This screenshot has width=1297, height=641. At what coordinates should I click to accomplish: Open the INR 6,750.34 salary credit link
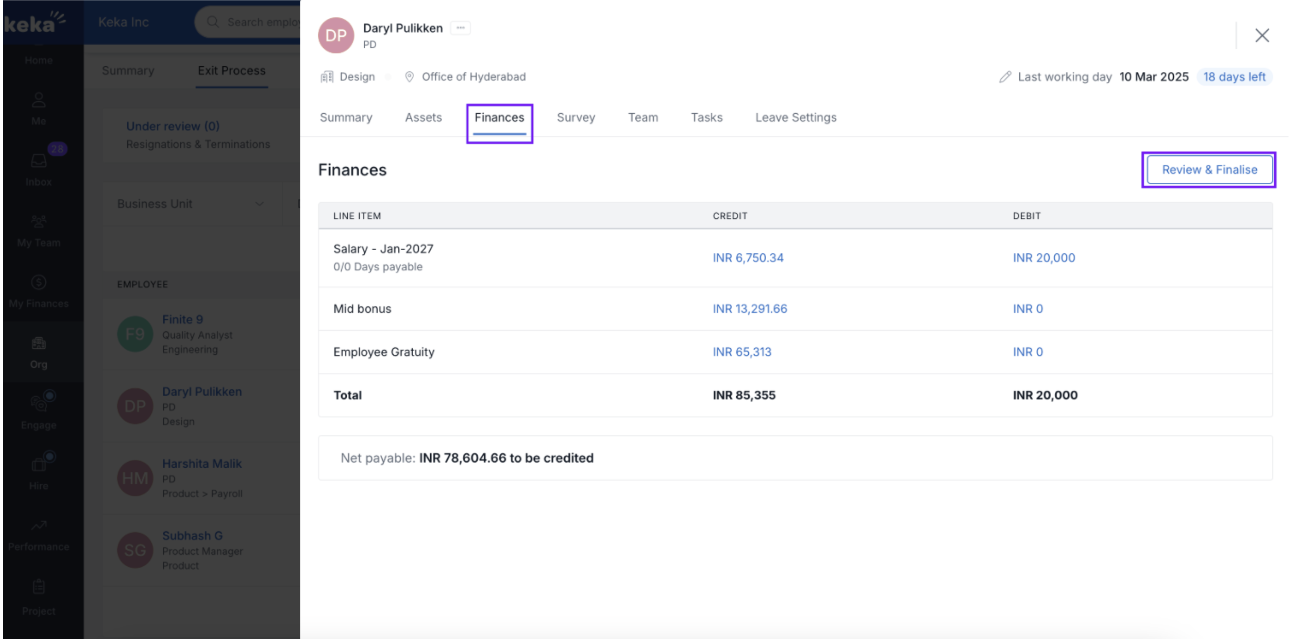click(748, 258)
